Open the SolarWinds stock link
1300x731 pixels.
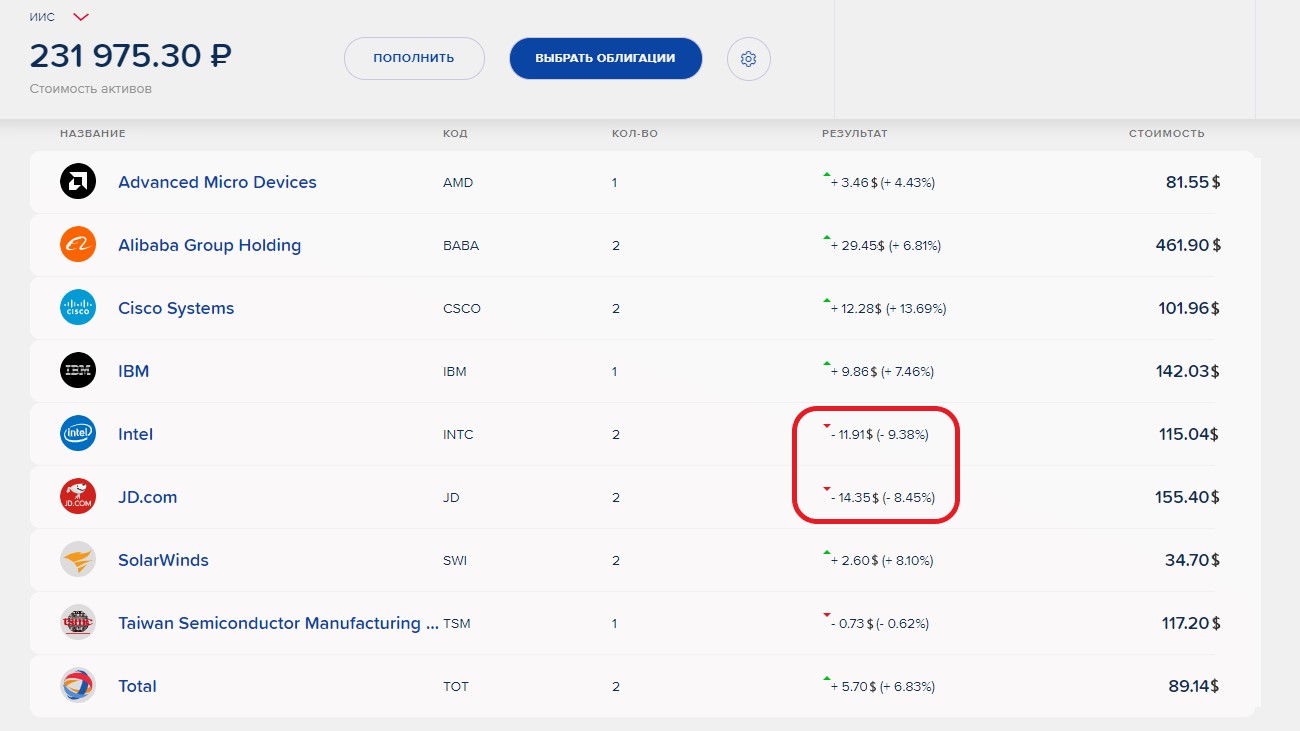tap(163, 560)
